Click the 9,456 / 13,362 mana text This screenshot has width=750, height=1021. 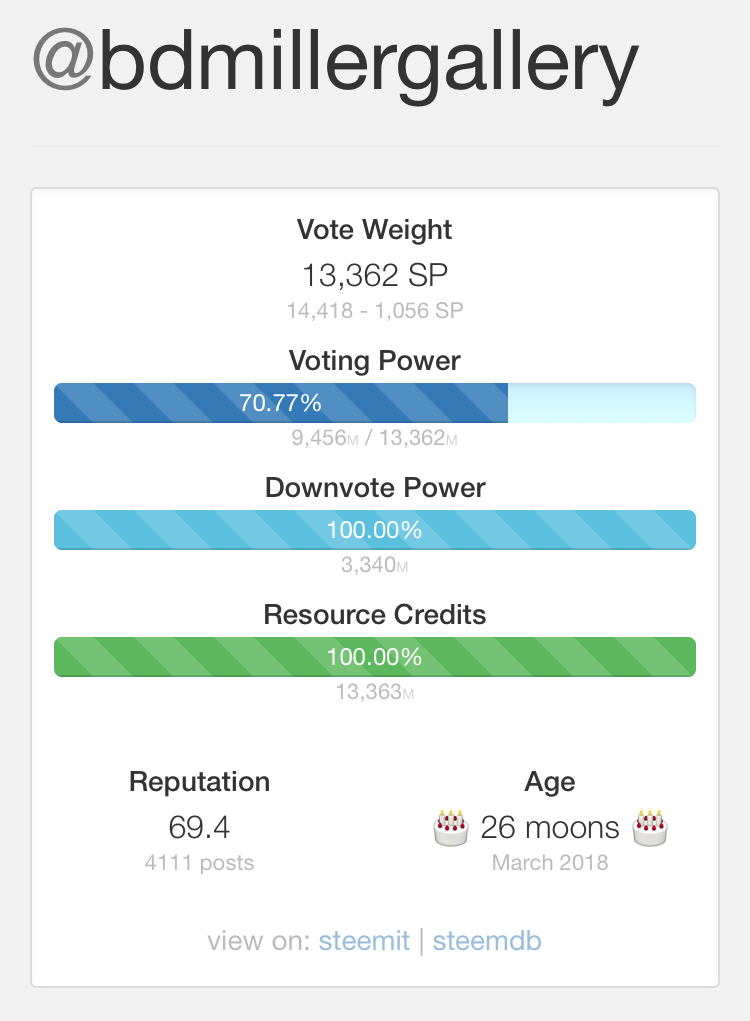coord(375,438)
